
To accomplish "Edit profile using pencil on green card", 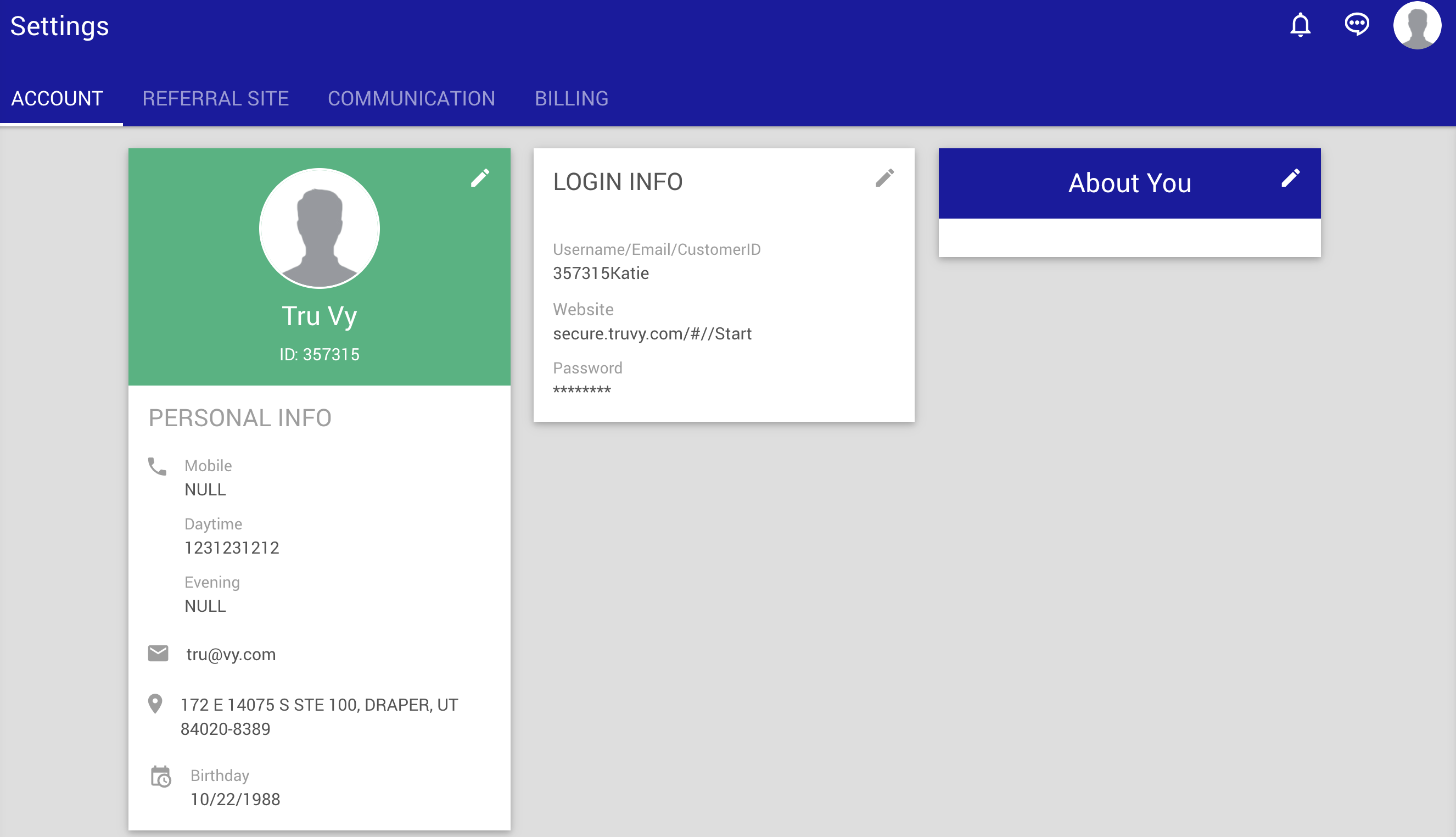I will [x=480, y=177].
